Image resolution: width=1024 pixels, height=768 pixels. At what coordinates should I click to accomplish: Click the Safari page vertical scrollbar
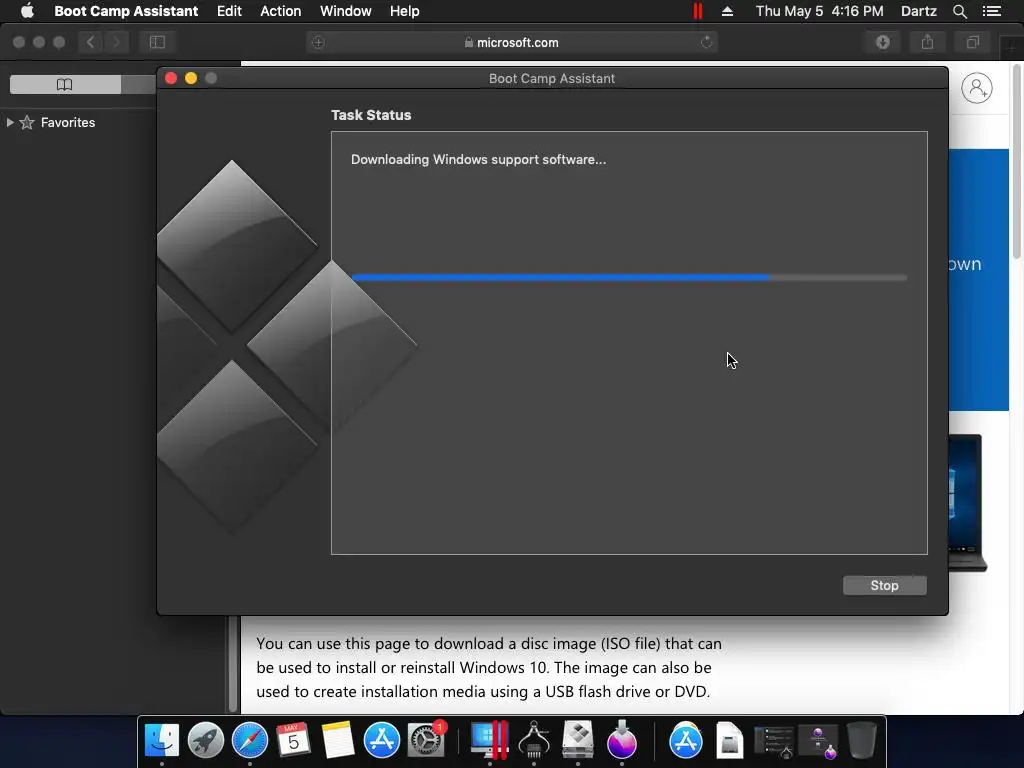tap(1017, 161)
